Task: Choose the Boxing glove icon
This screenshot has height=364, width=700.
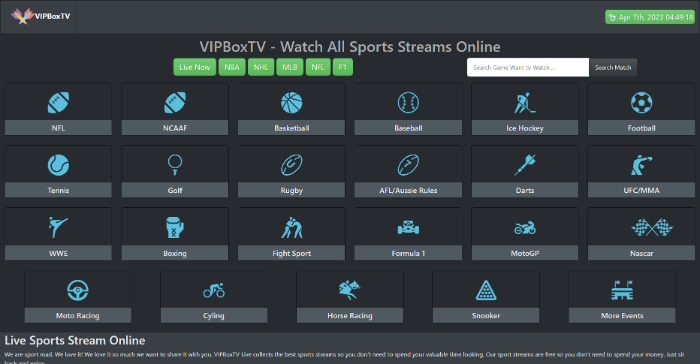Action: click(175, 227)
